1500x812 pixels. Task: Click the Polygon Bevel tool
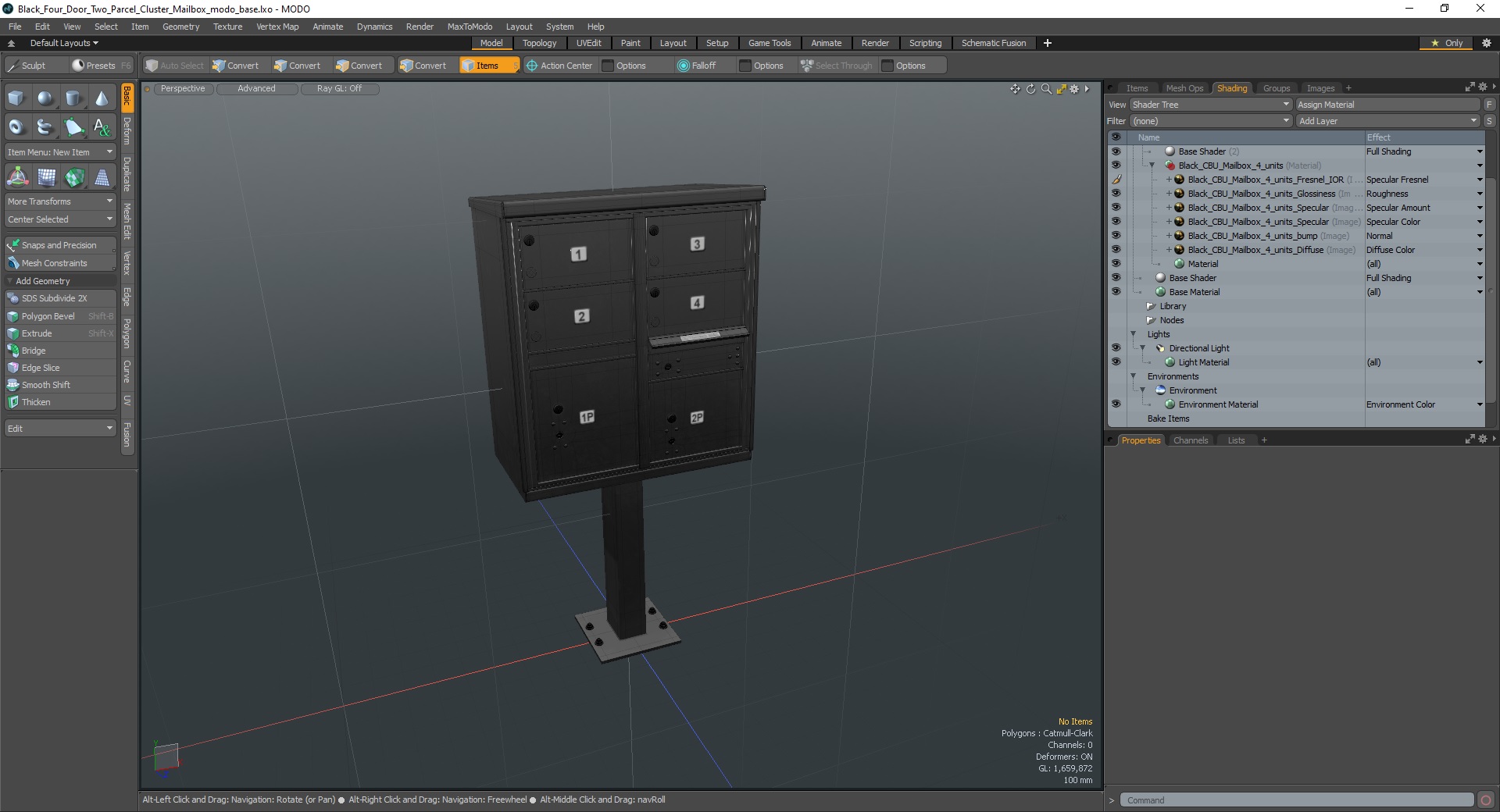[60, 316]
